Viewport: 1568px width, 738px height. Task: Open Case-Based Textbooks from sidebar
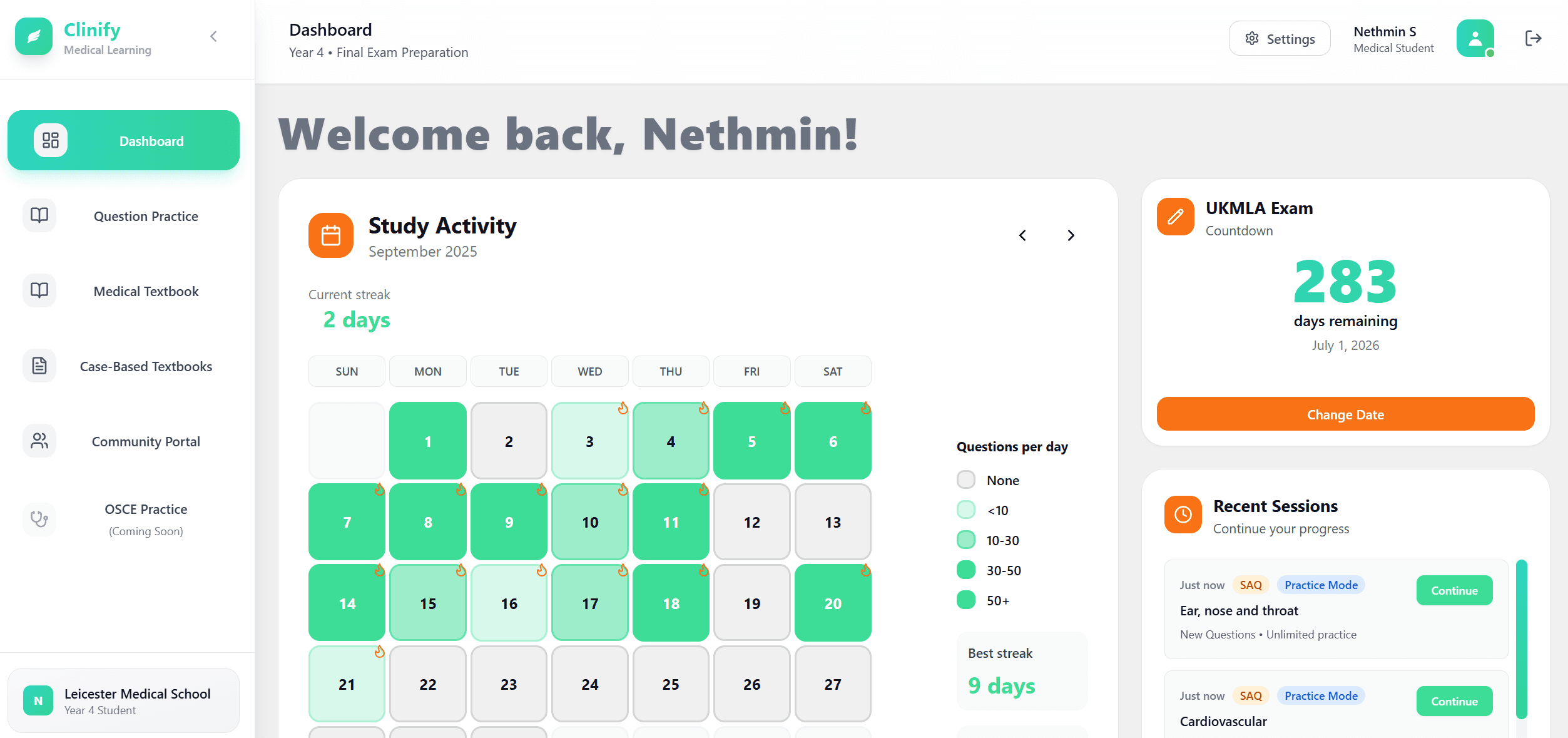click(x=145, y=366)
